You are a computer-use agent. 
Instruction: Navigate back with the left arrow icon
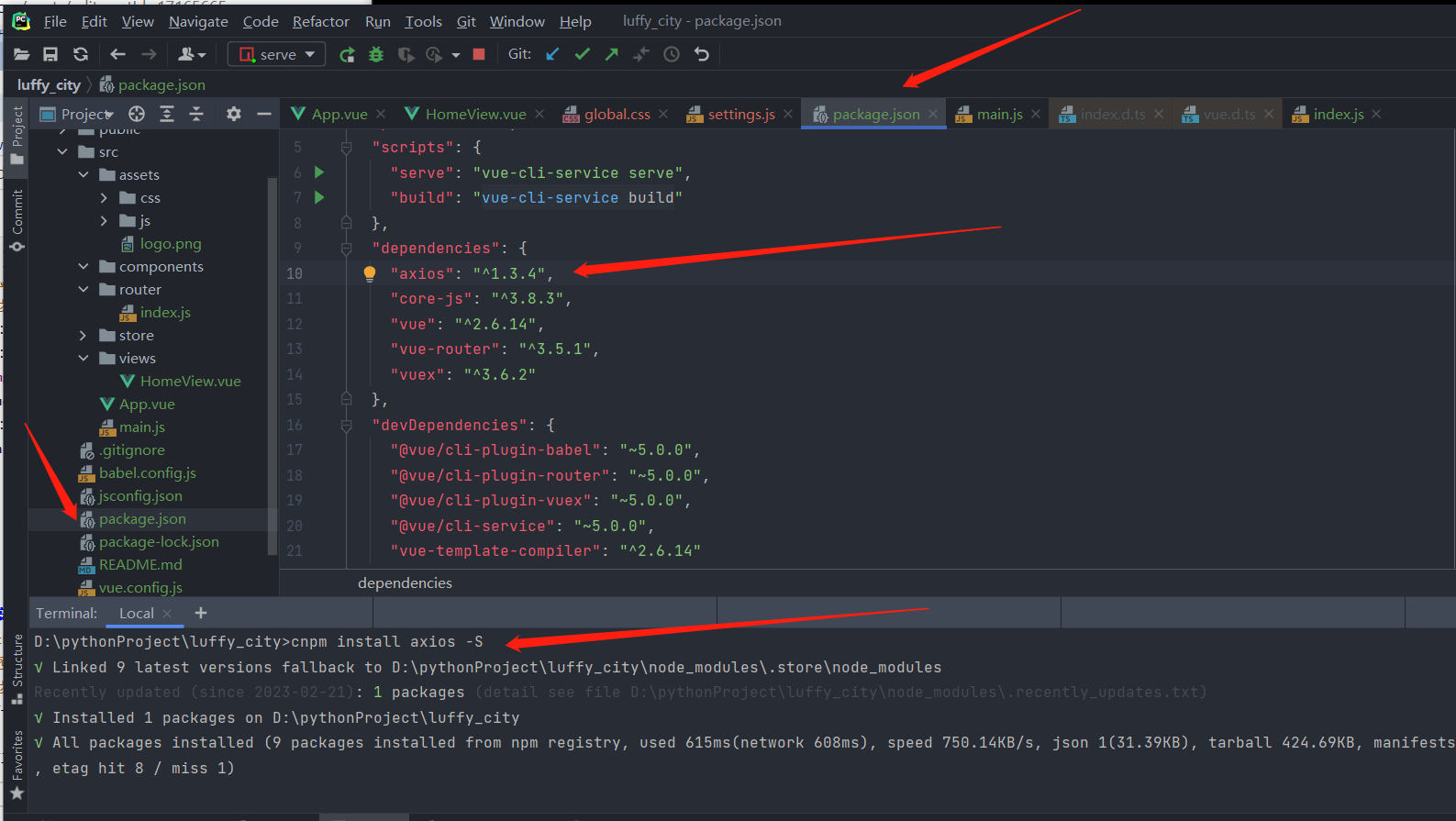point(117,55)
